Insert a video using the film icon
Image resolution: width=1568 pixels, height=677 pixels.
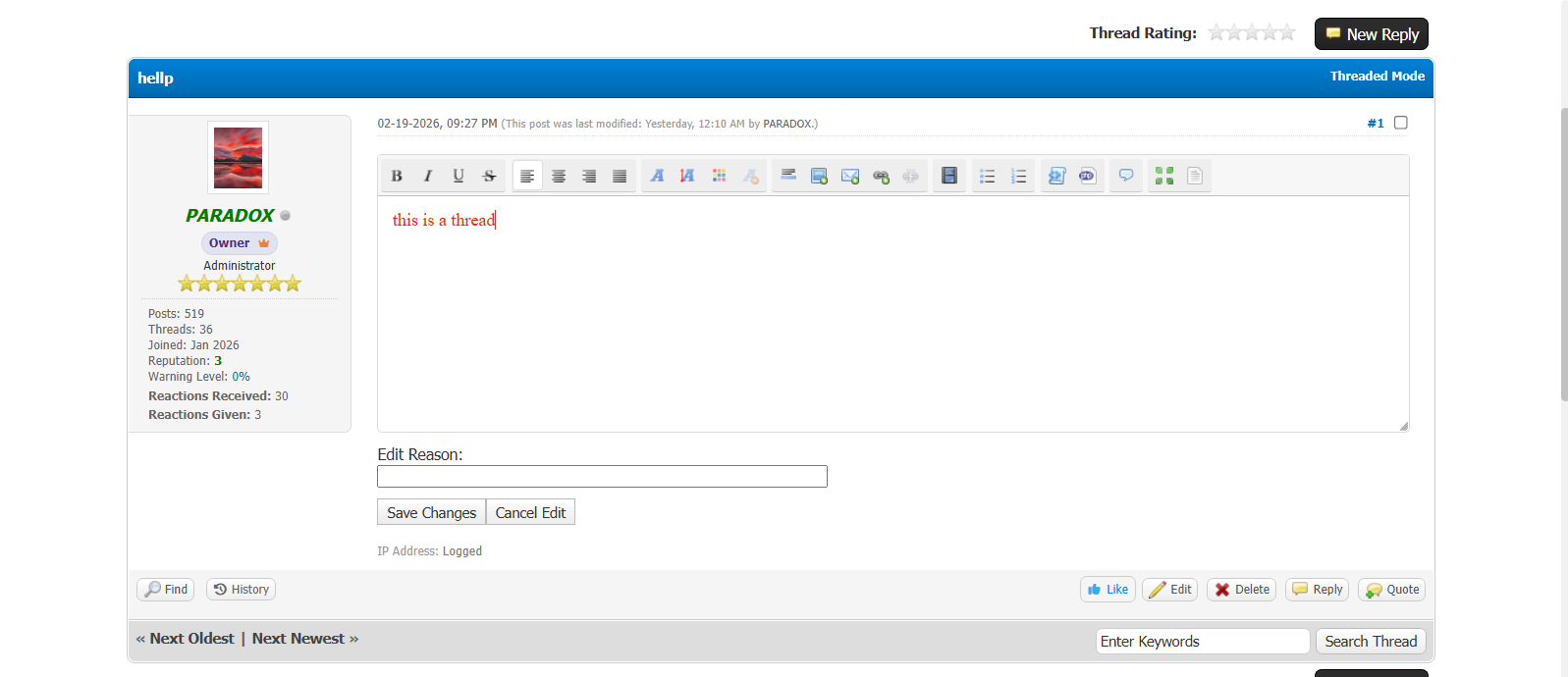tap(948, 176)
